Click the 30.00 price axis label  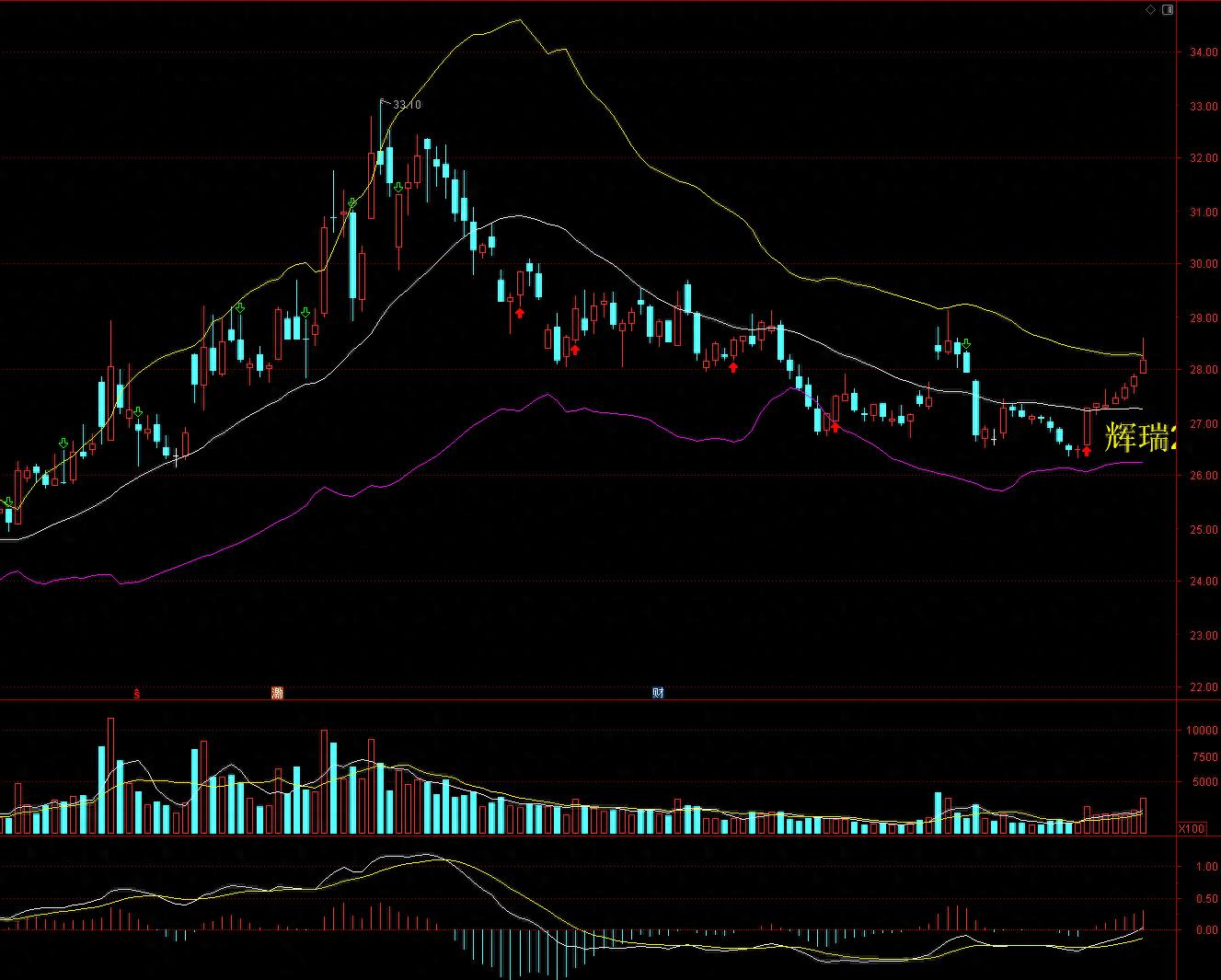point(1203,264)
